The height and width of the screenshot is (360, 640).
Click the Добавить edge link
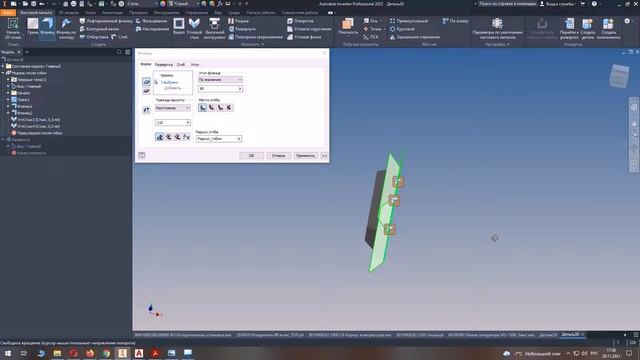point(173,88)
